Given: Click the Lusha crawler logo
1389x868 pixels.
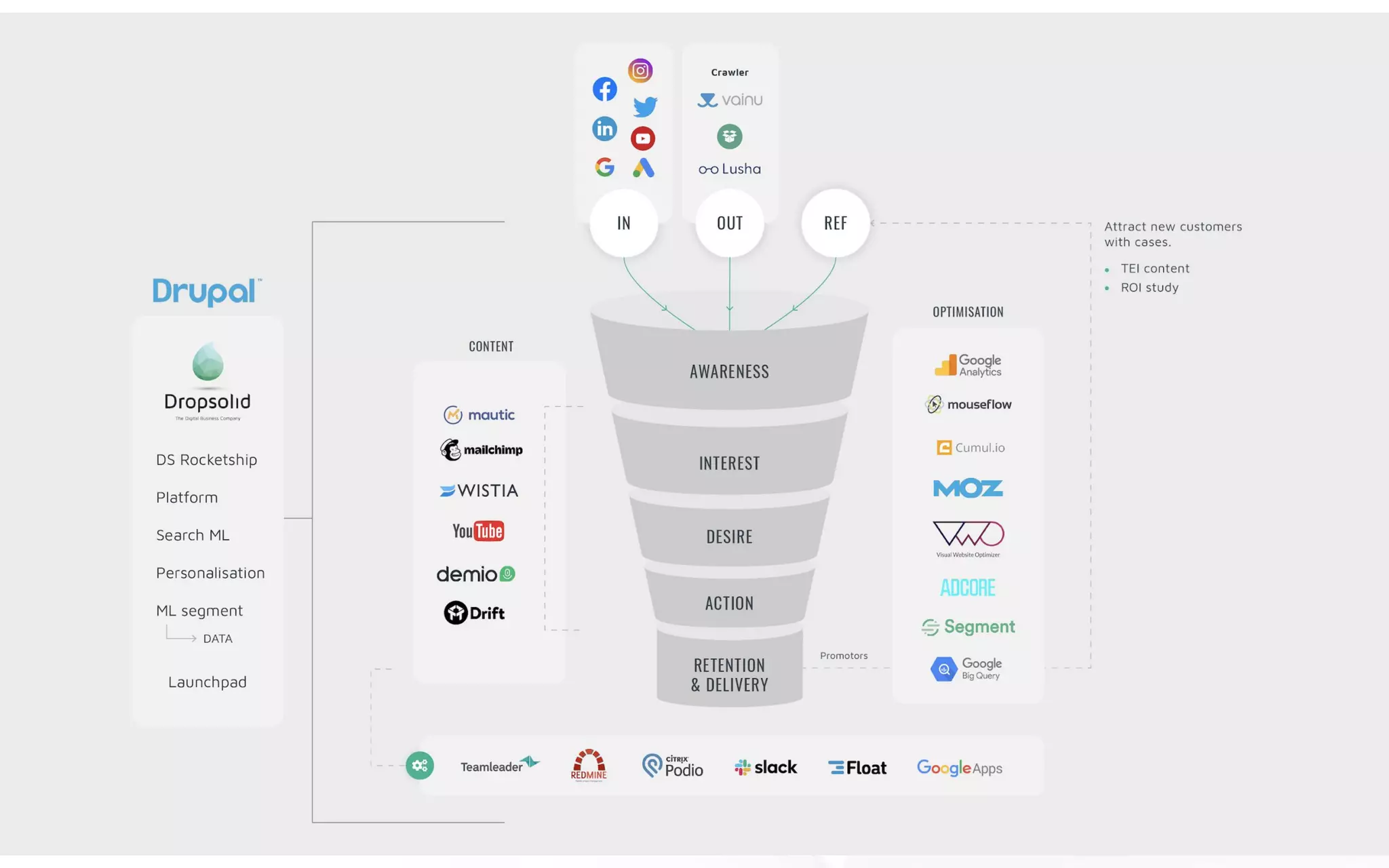Looking at the screenshot, I should pos(730,169).
